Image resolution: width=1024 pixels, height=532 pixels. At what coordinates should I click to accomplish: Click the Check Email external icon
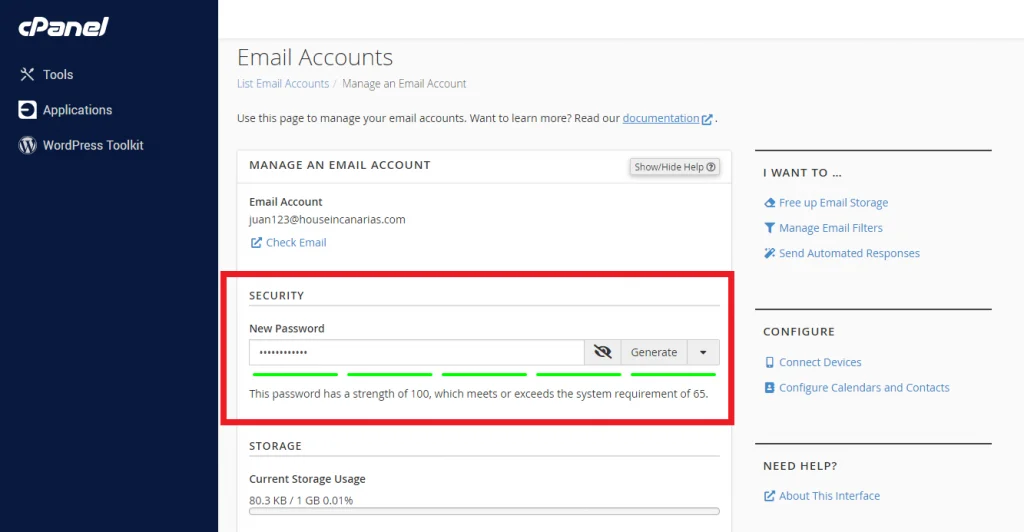click(x=256, y=242)
